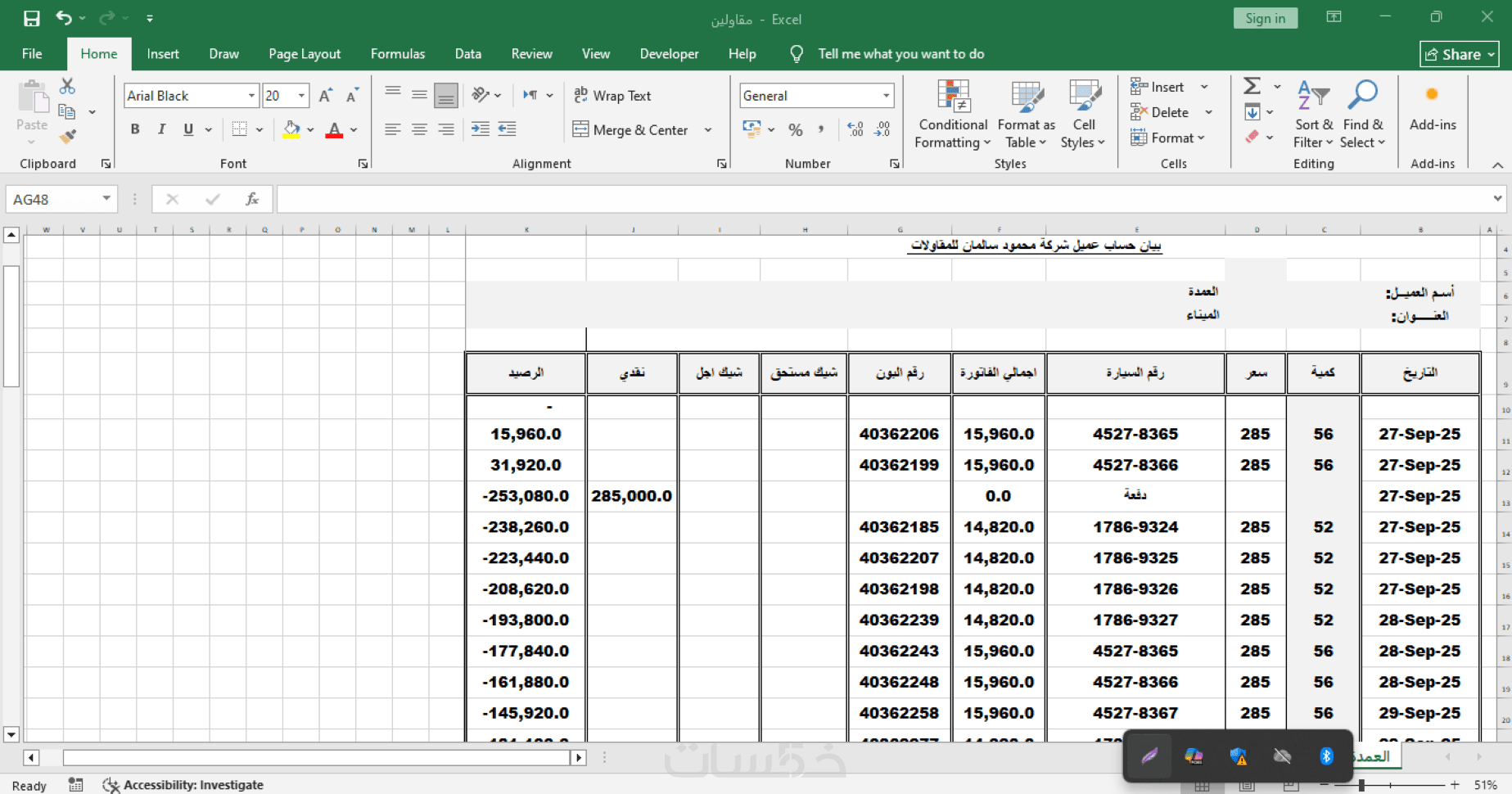Apply borders using the Borders icon
Image resolution: width=1512 pixels, height=794 pixels.
pyautogui.click(x=239, y=129)
